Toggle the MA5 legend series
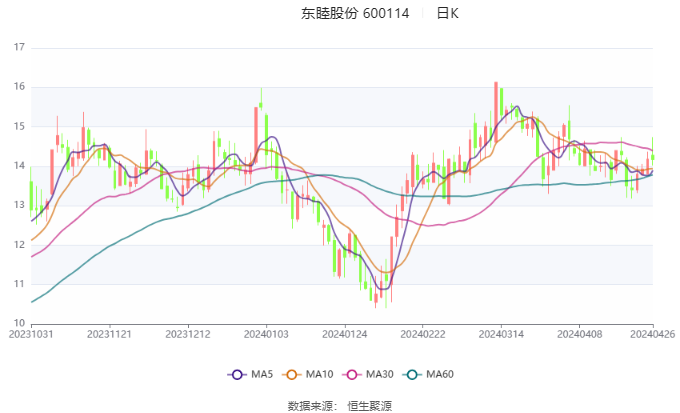The height and width of the screenshot is (413, 680). click(x=250, y=374)
